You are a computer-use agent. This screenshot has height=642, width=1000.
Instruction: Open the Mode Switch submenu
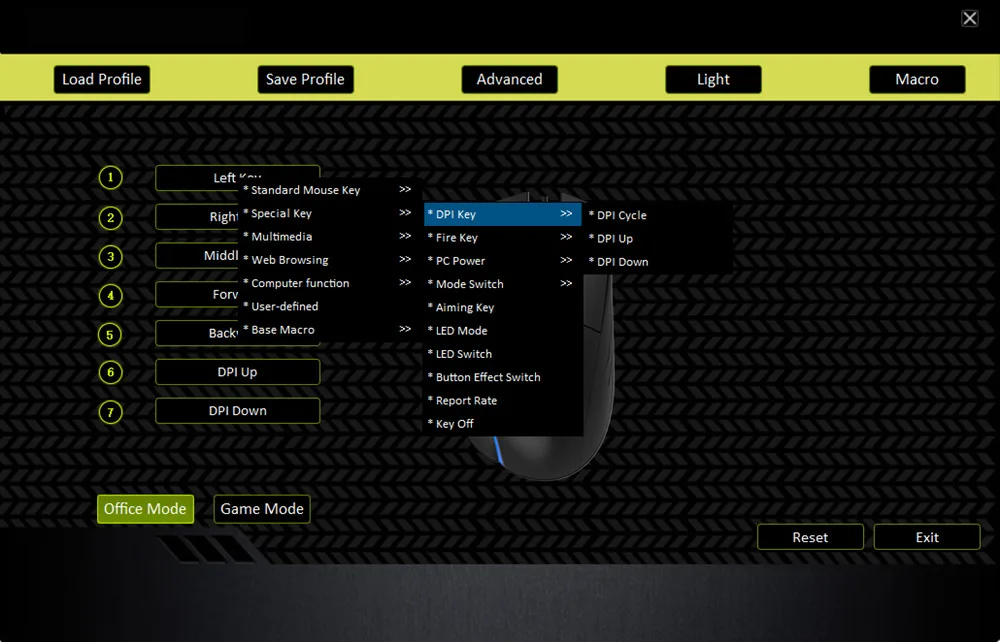pos(503,284)
